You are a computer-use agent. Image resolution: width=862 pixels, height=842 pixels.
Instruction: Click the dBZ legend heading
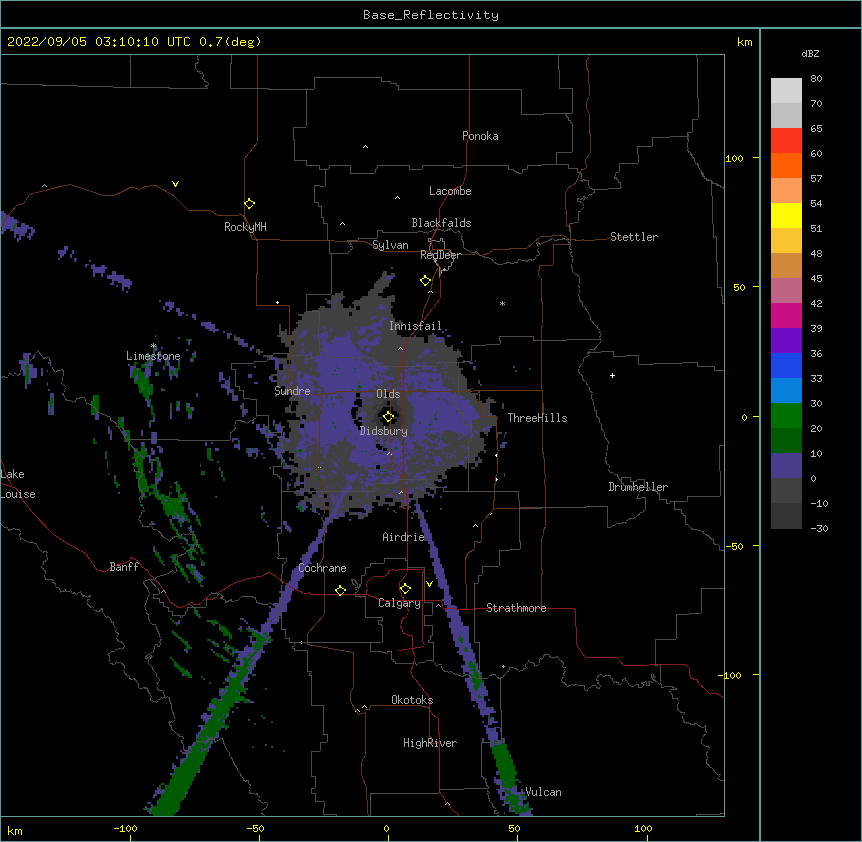click(810, 54)
